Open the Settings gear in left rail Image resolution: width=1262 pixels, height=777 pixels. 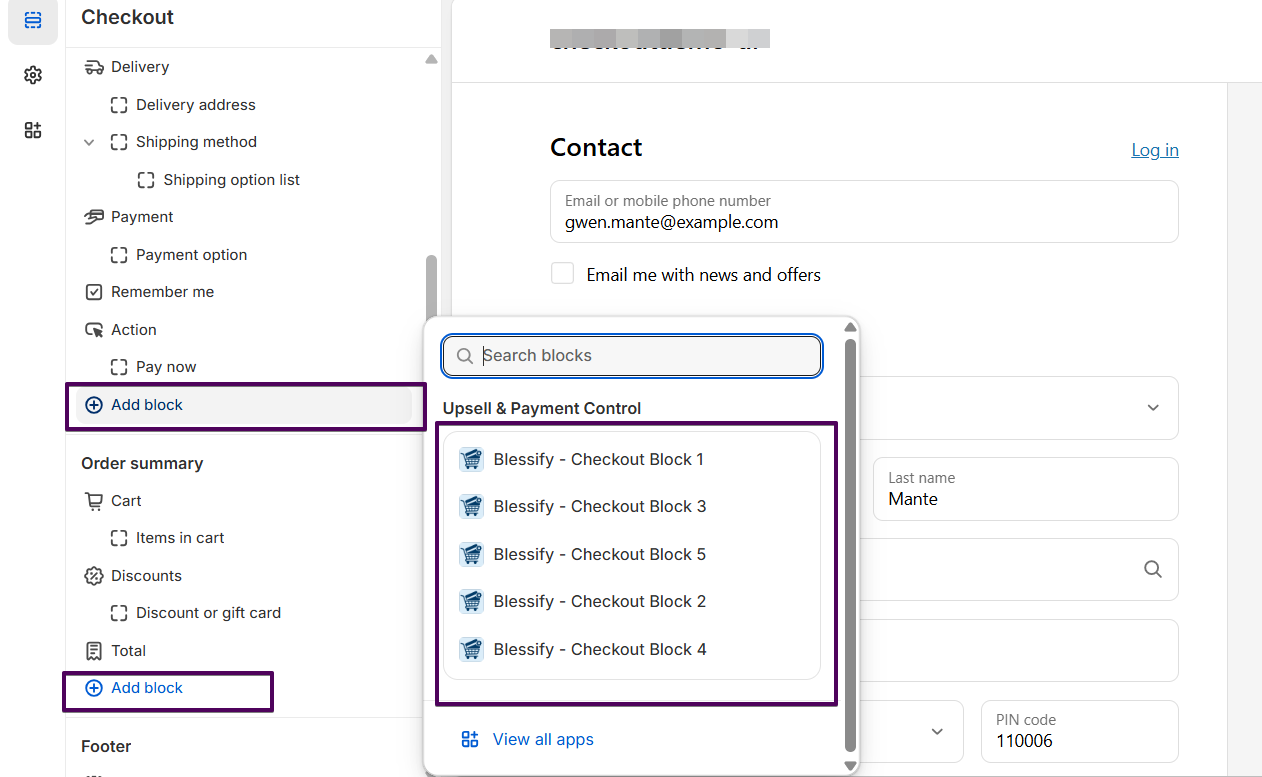tap(33, 75)
